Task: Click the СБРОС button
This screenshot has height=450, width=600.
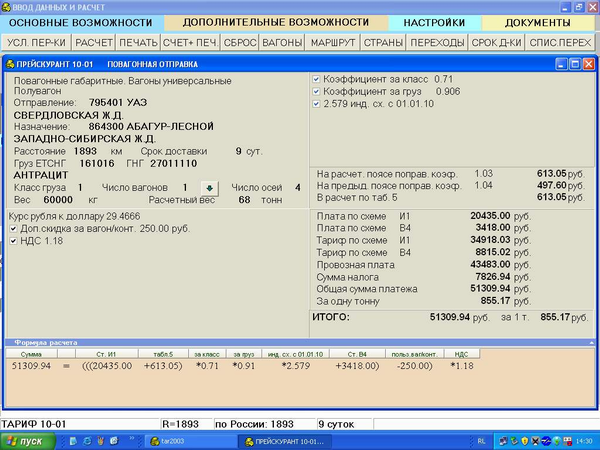Action: coord(240,42)
